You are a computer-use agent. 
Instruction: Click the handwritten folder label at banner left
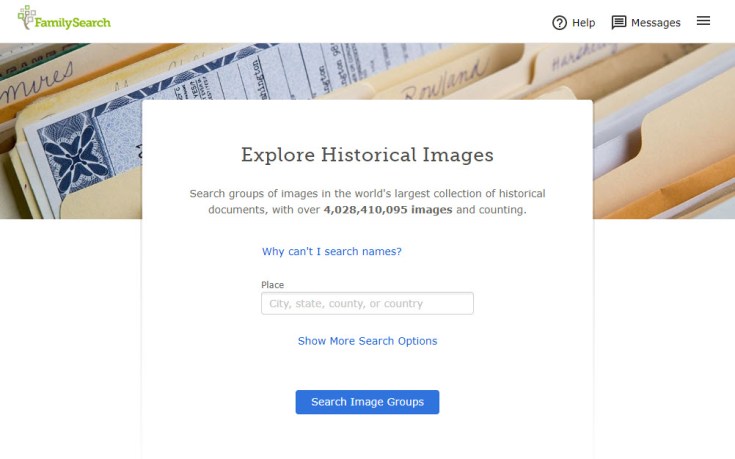click(x=38, y=84)
